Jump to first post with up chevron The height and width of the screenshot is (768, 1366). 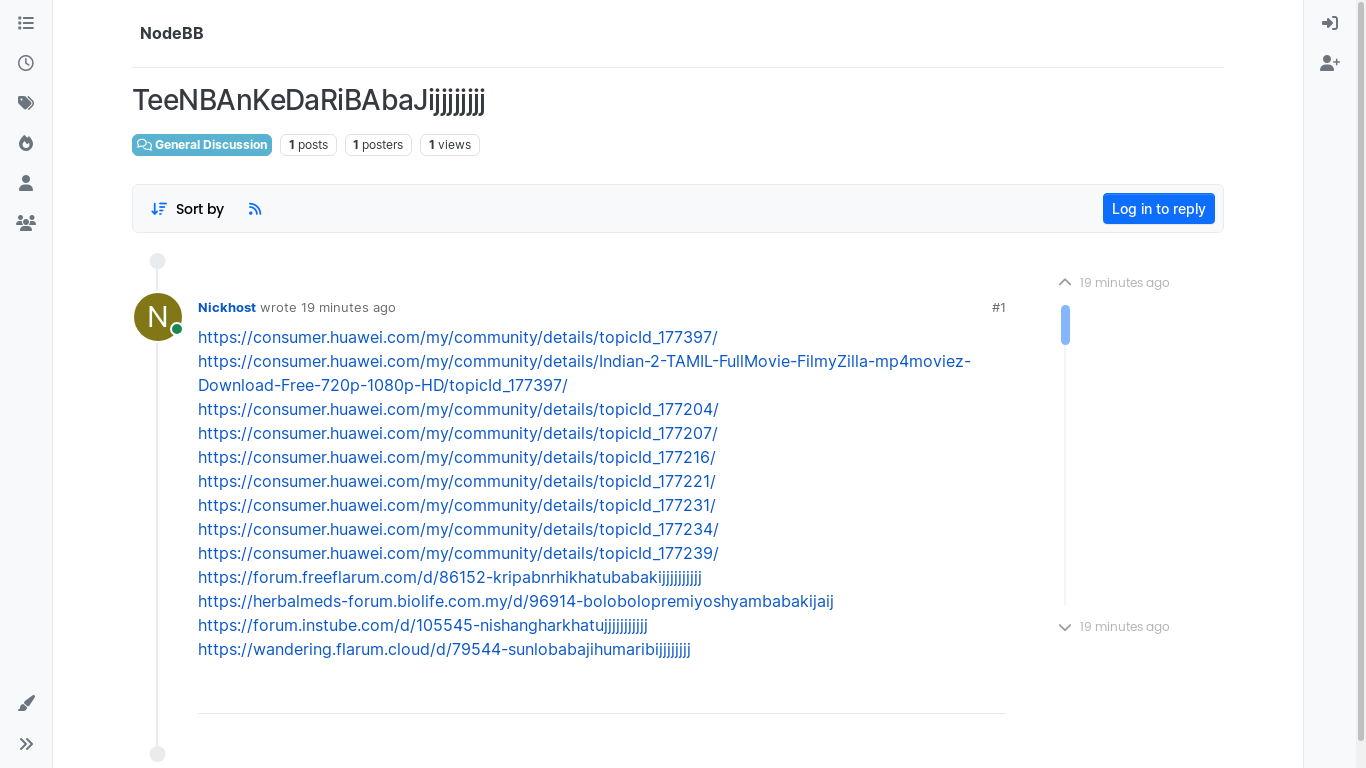pyautogui.click(x=1065, y=283)
